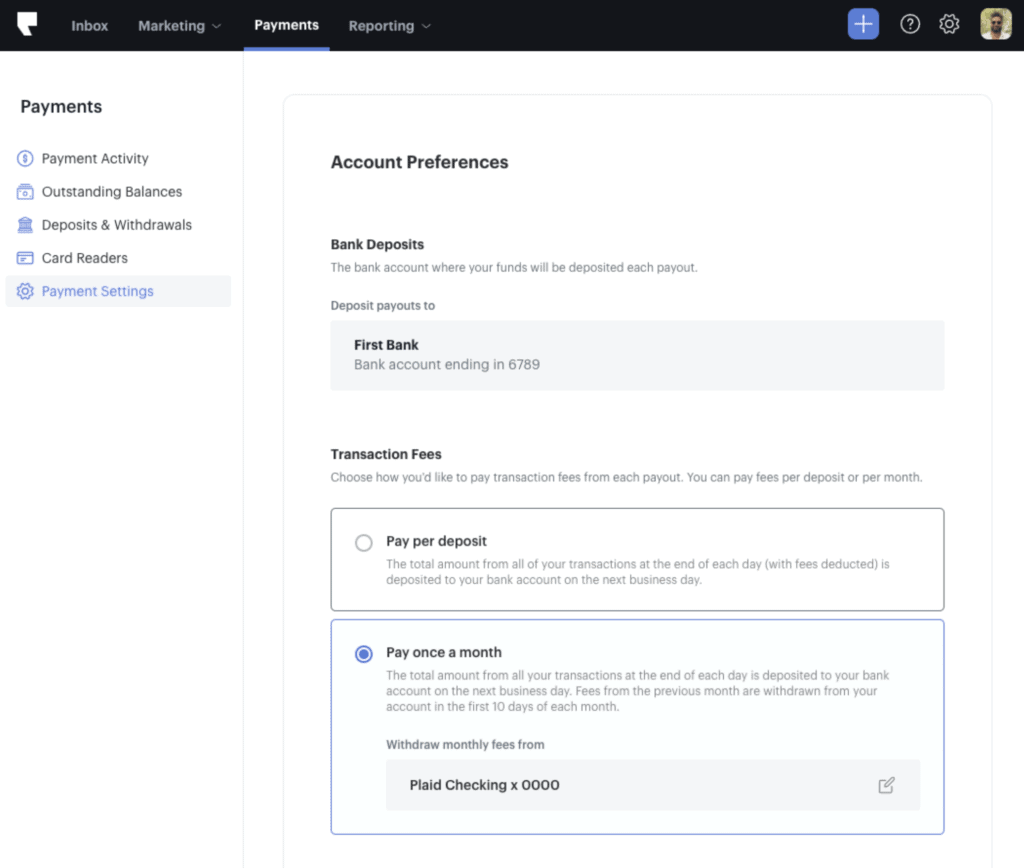Viewport: 1024px width, 868px height.
Task: Open the settings gear icon
Action: [x=949, y=25]
